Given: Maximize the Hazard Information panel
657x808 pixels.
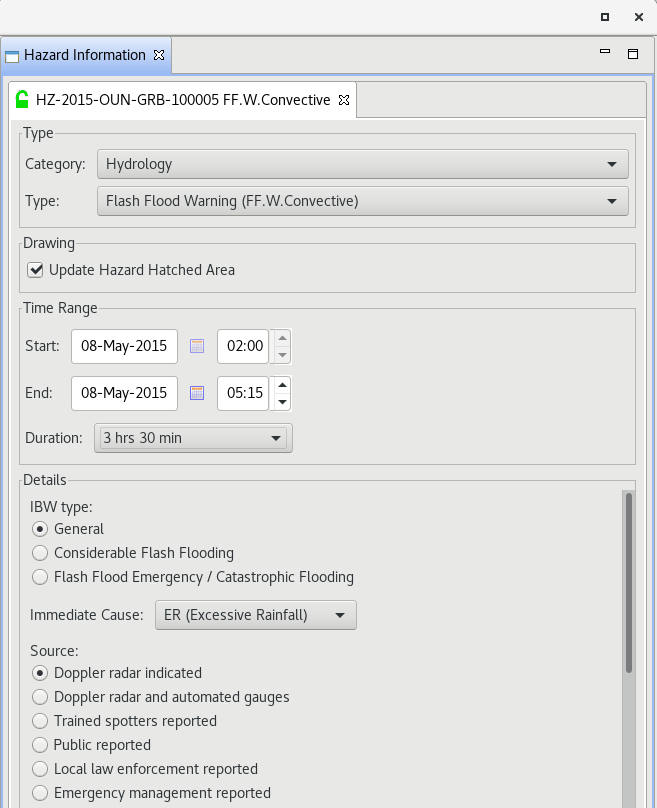Looking at the screenshot, I should tap(633, 54).
